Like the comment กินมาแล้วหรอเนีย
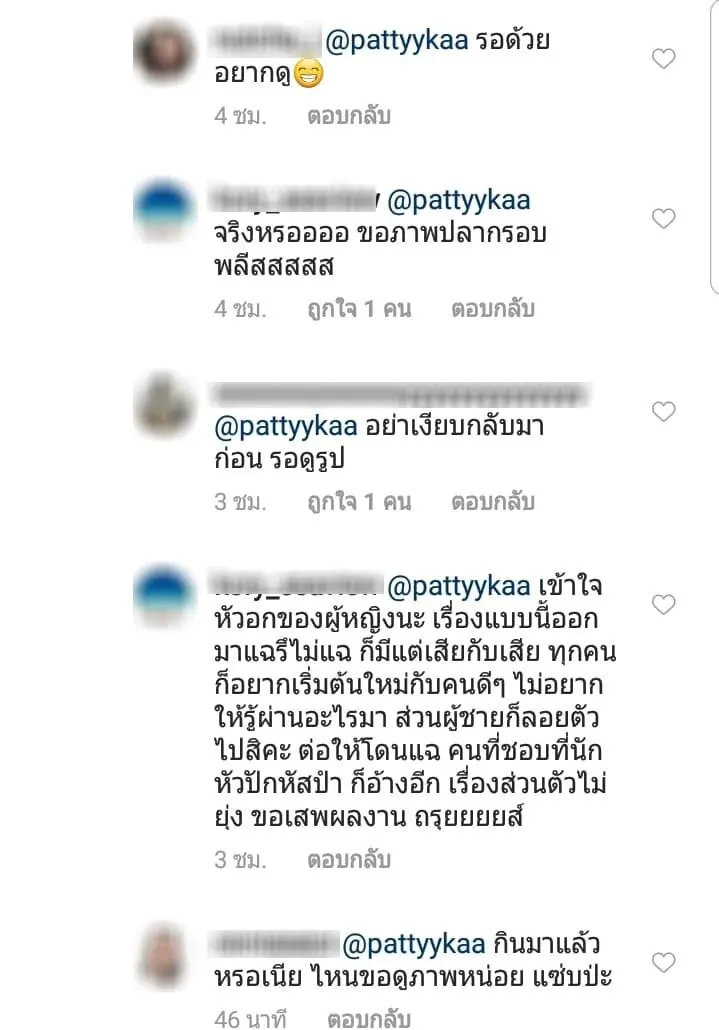719x1030 pixels. coord(663,962)
